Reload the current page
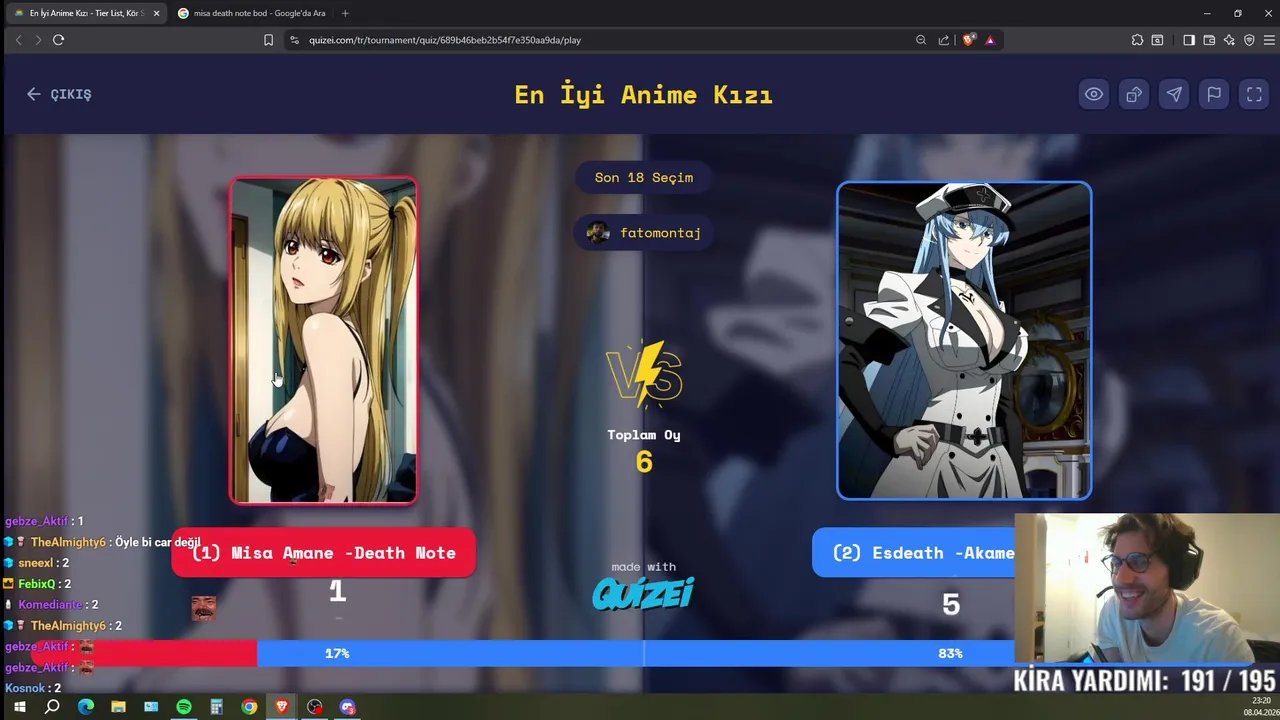Image resolution: width=1280 pixels, height=720 pixels. [59, 40]
